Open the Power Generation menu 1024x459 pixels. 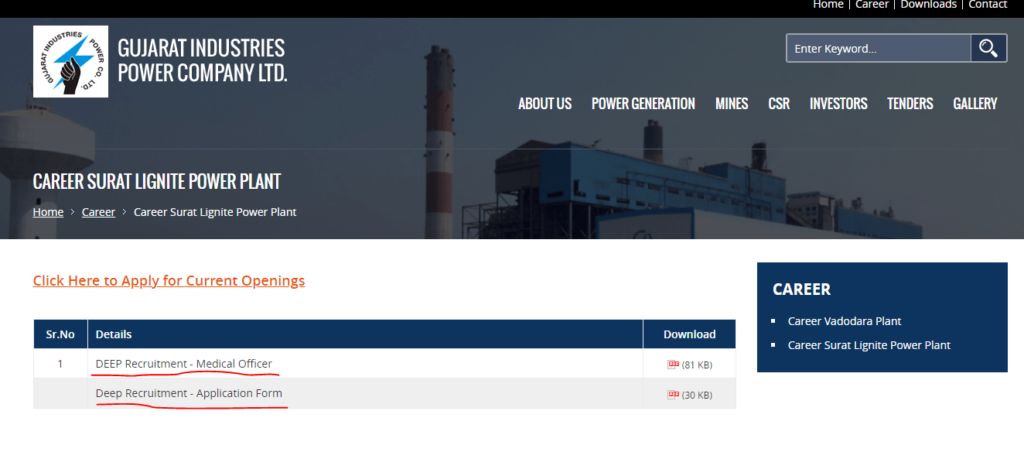click(643, 104)
